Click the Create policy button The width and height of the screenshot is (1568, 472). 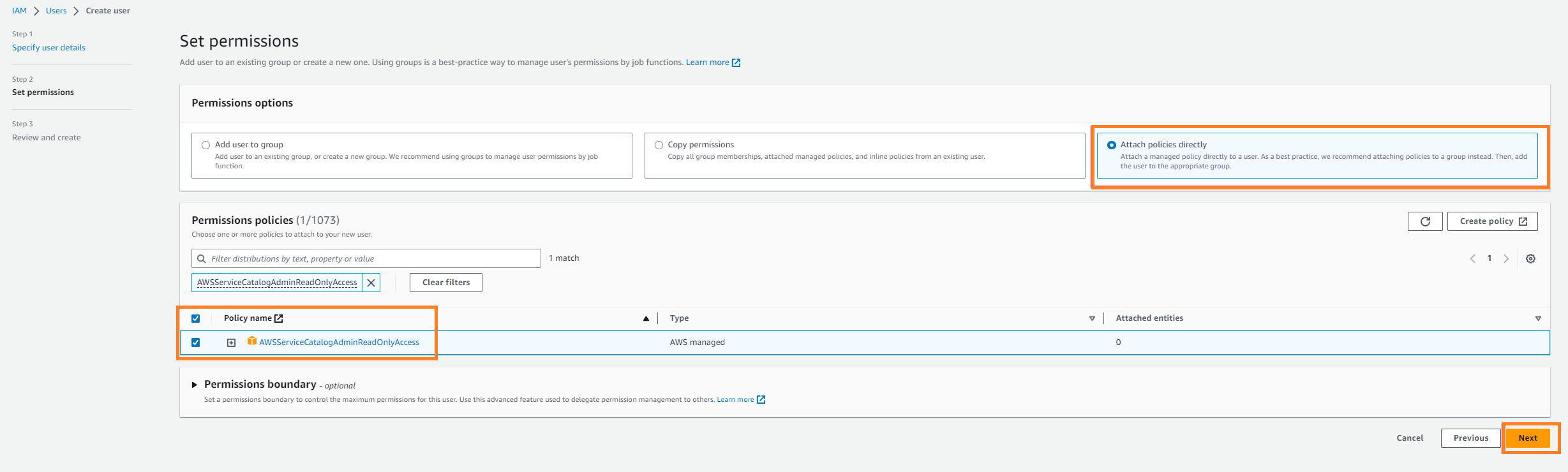(1493, 221)
